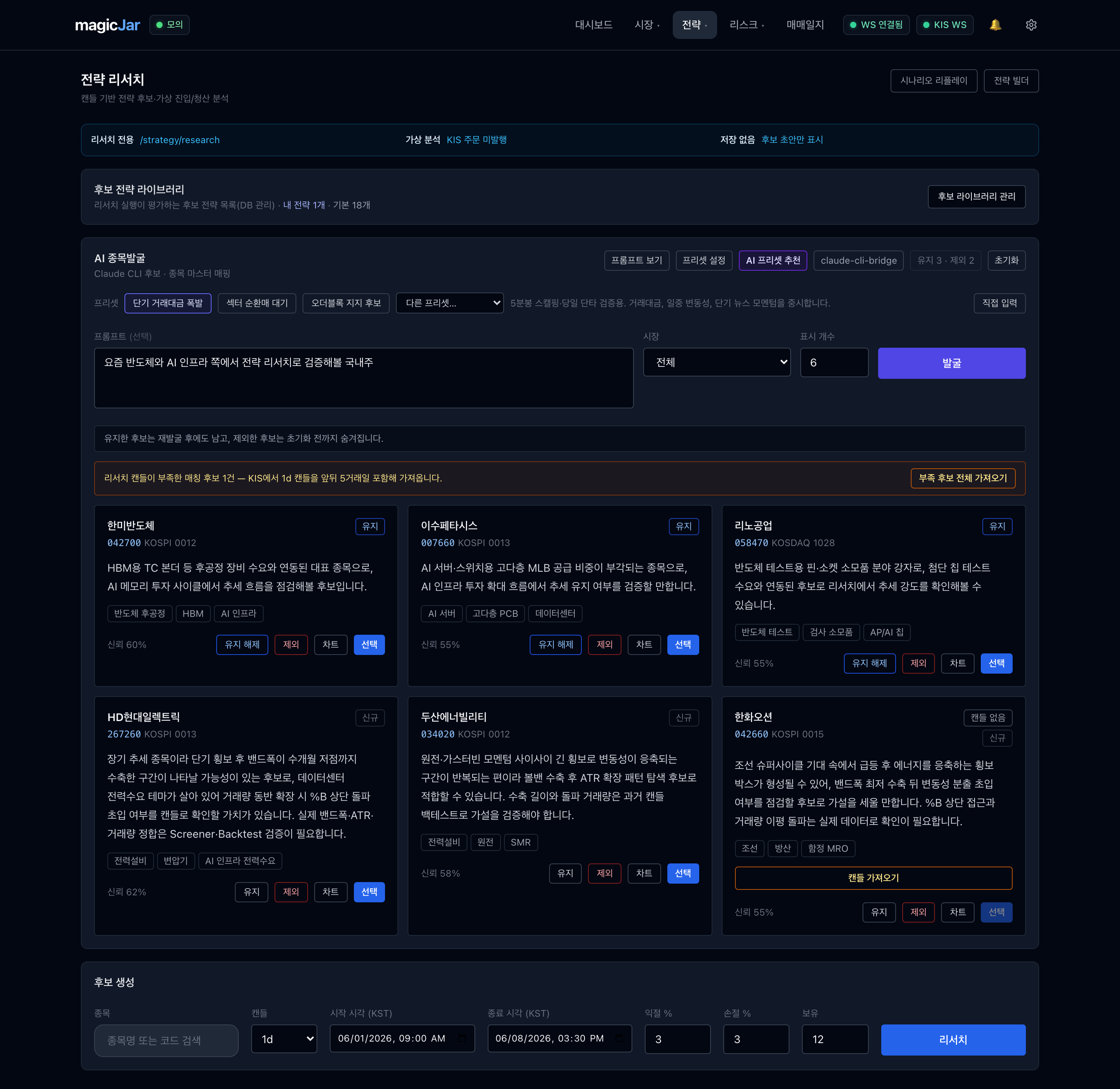Toggle 유지 해제 on 이수페타시스 card
1120x1089 pixels.
[555, 644]
